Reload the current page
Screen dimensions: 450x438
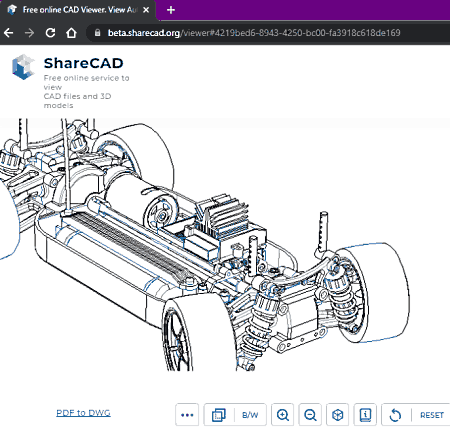(50, 33)
